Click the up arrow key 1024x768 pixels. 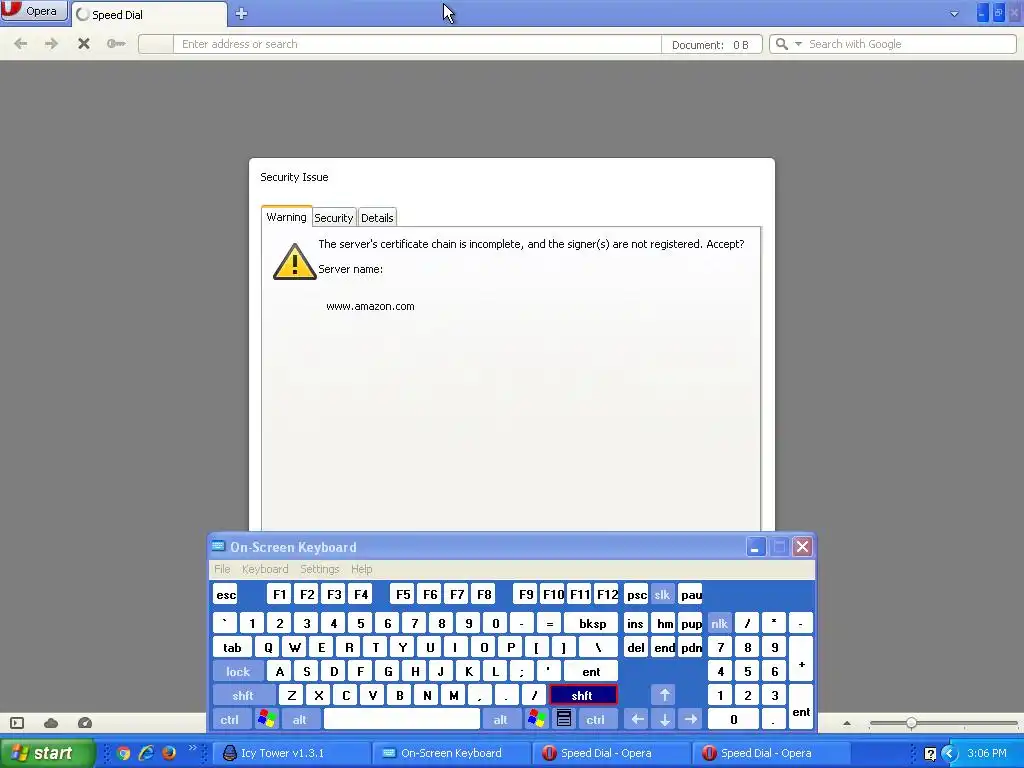664,696
